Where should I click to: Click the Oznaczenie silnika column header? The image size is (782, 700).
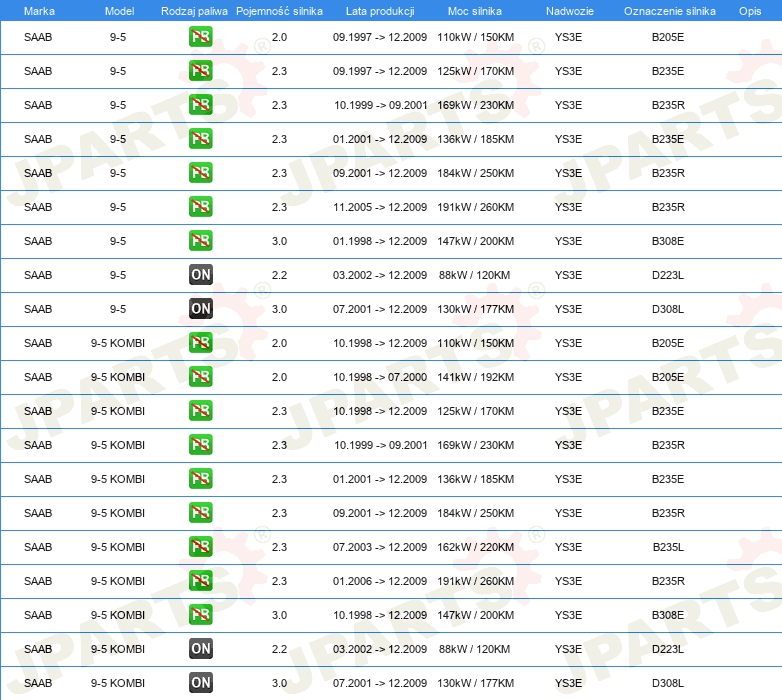(669, 11)
